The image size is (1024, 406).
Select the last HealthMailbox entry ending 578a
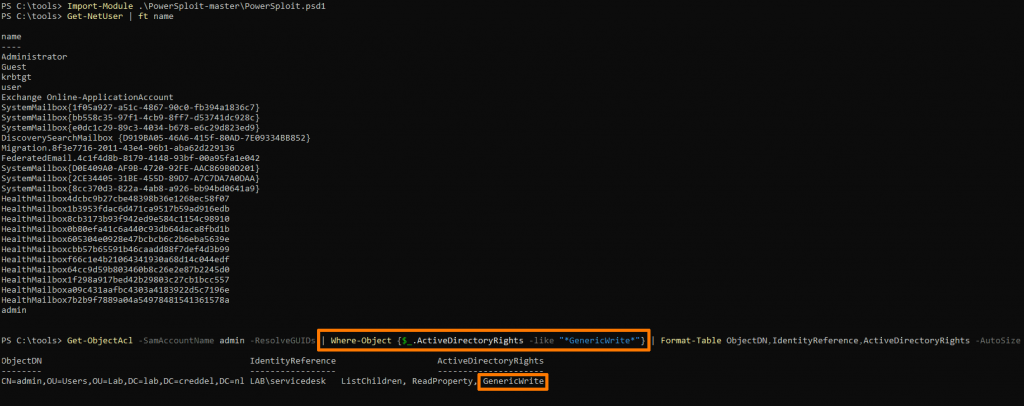pyautogui.click(x=116, y=300)
